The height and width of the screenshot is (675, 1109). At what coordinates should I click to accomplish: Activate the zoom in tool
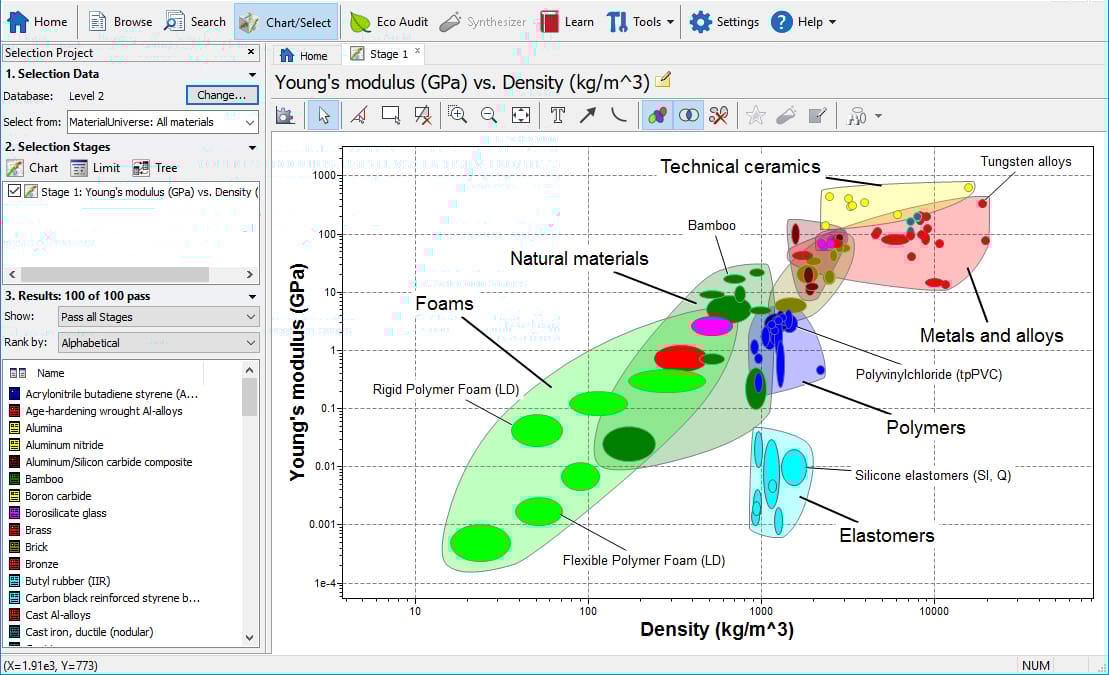[458, 115]
